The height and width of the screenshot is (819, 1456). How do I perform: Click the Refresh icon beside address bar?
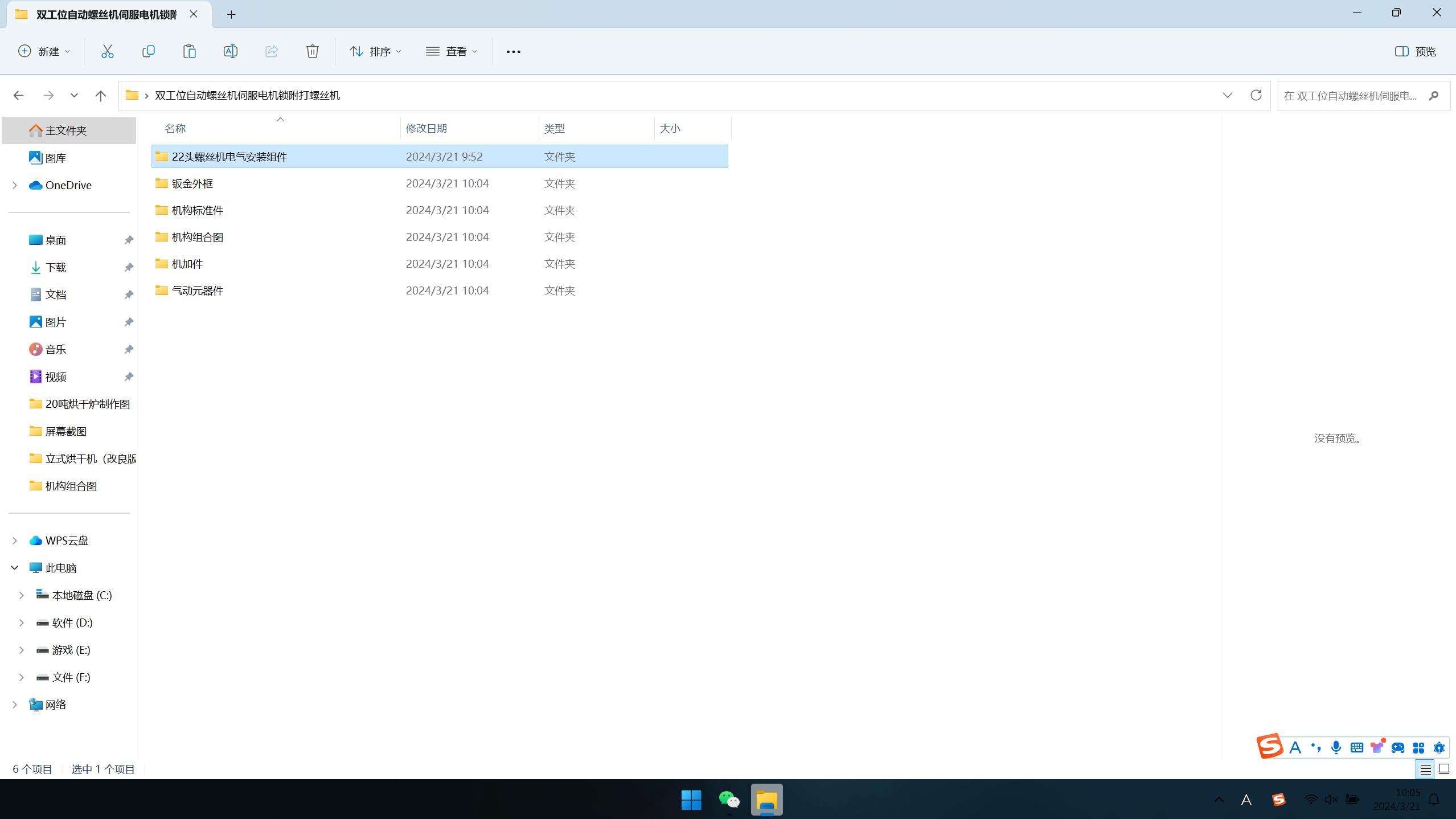pos(1256,95)
